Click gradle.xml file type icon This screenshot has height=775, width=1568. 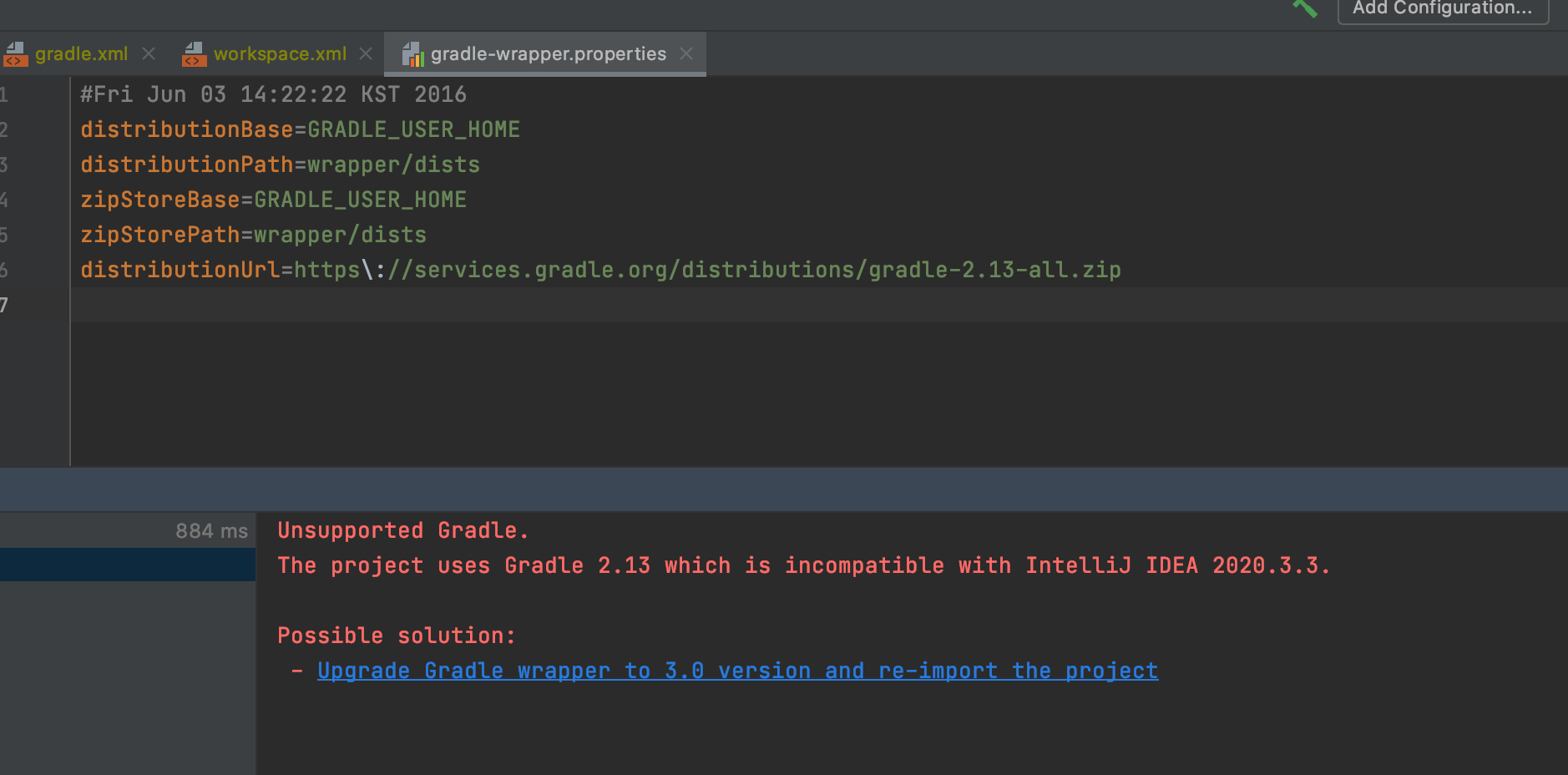coord(15,54)
